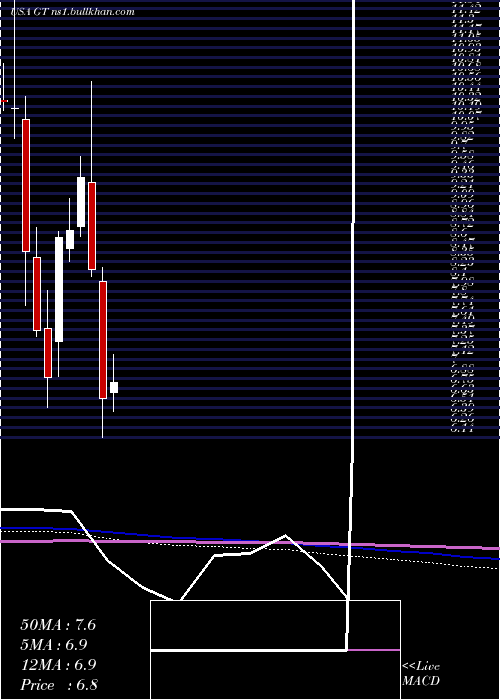The width and height of the screenshot is (500, 700).
Task: Click the '<<Live MACD' label
Action: [421, 673]
